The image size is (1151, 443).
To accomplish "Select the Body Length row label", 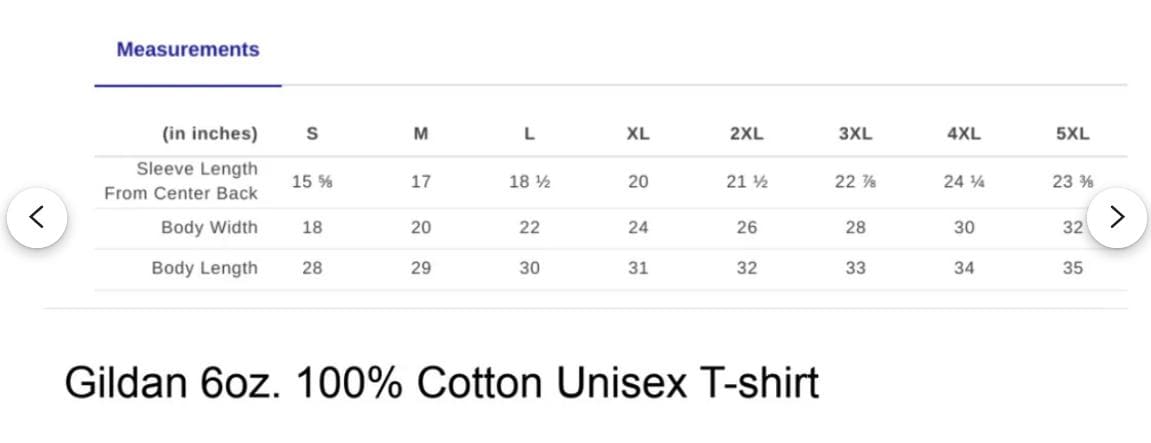I will pyautogui.click(x=204, y=268).
